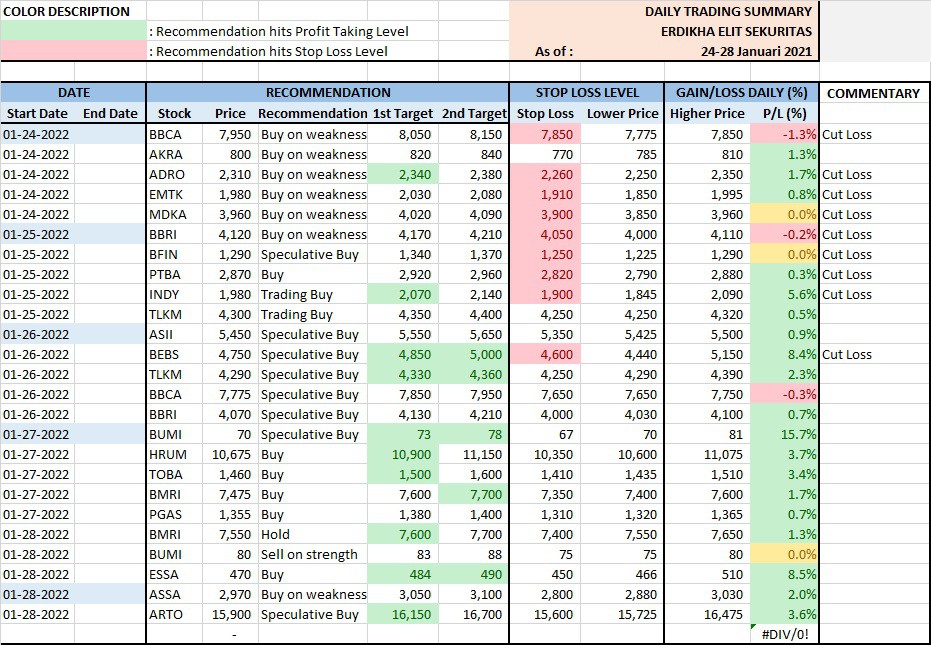Image resolution: width=931 pixels, height=645 pixels.
Task: Select the Start Date column header
Action: pos(37,113)
